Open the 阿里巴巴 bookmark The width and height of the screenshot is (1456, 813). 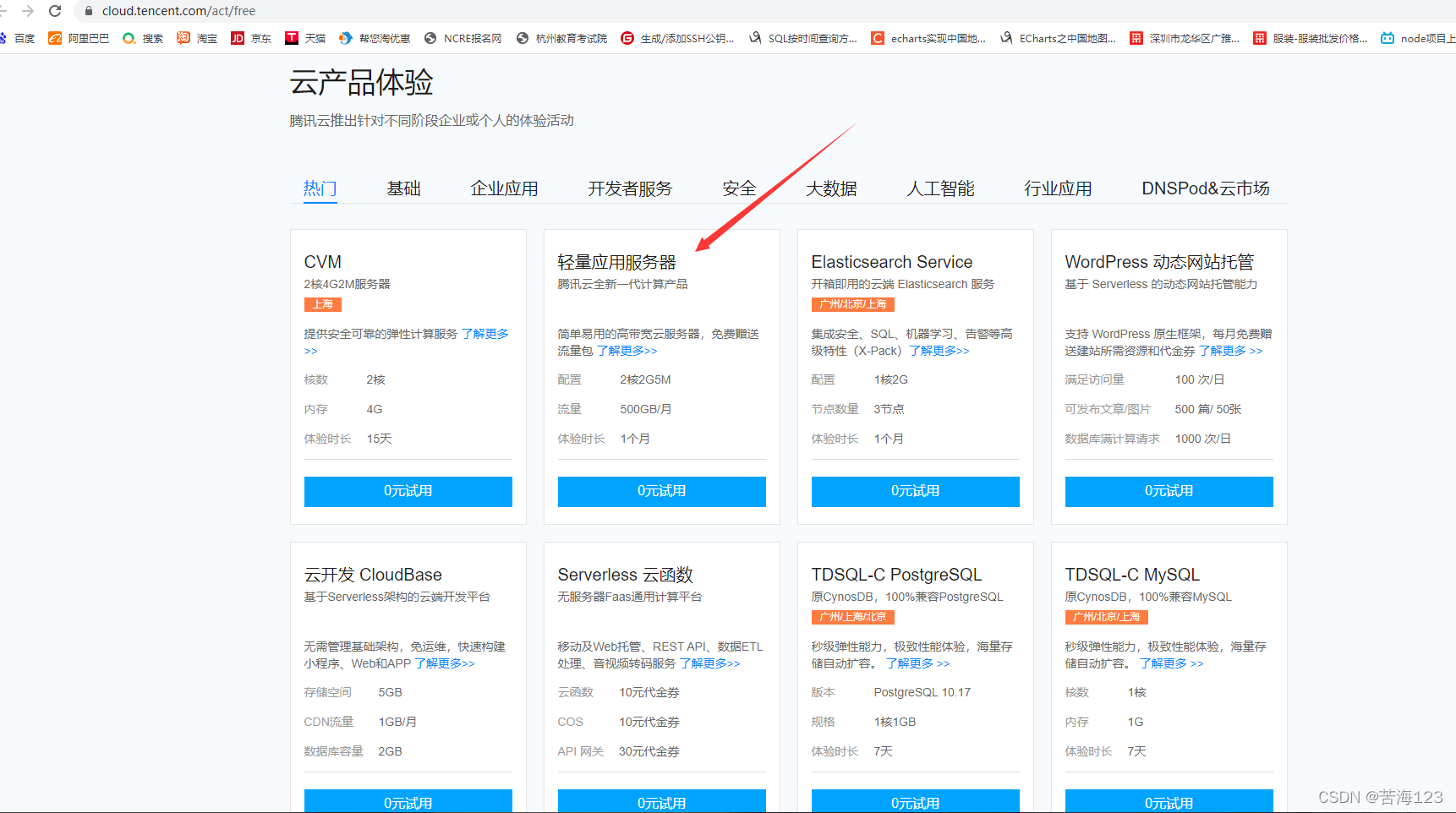point(79,38)
